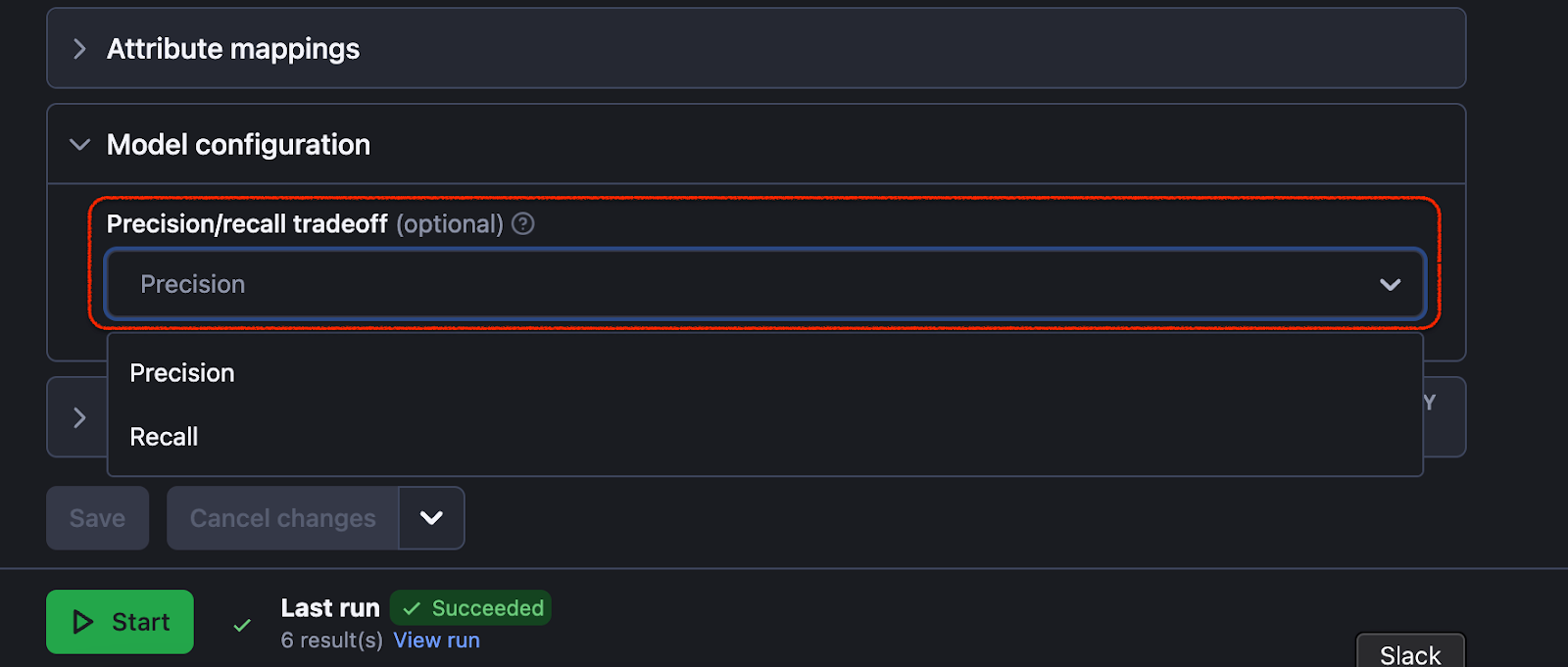This screenshot has width=1568, height=667.
Task: Select the Precision option in the list
Action: click(182, 372)
